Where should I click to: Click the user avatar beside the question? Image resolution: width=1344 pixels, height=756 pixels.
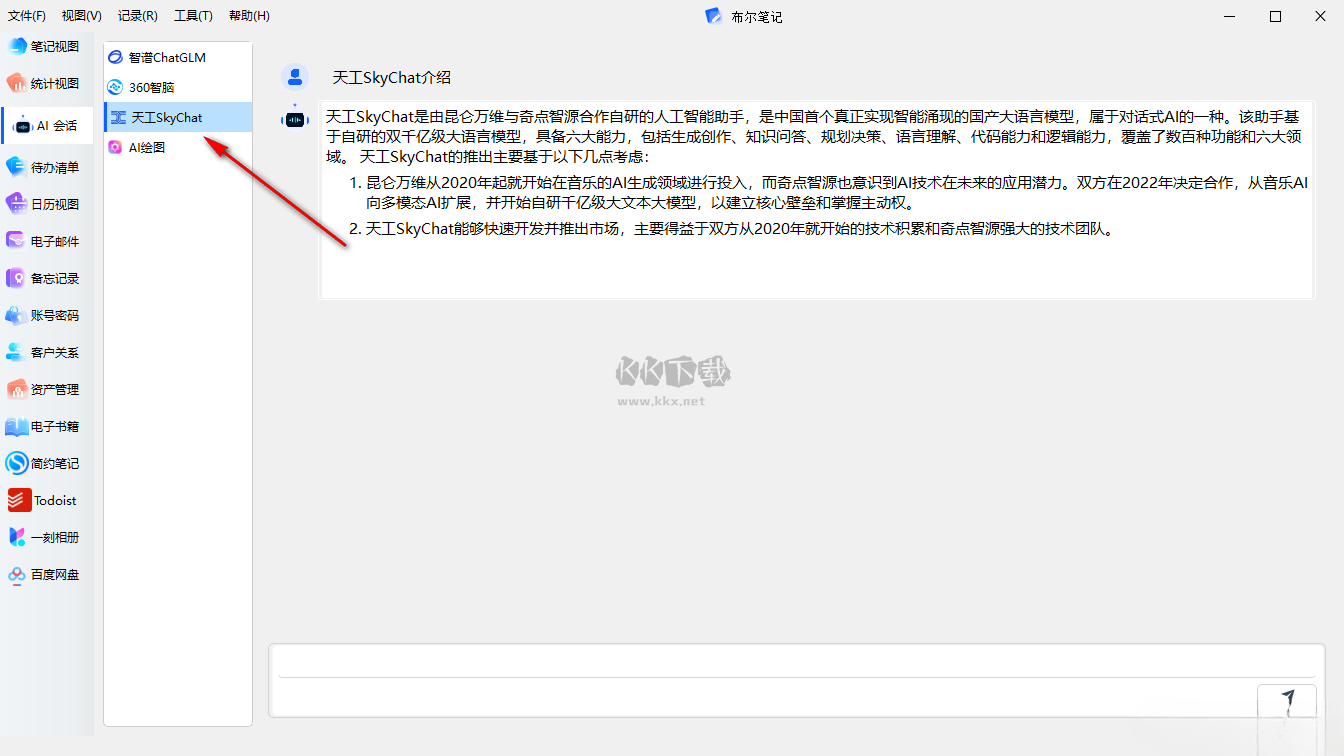tap(295, 77)
